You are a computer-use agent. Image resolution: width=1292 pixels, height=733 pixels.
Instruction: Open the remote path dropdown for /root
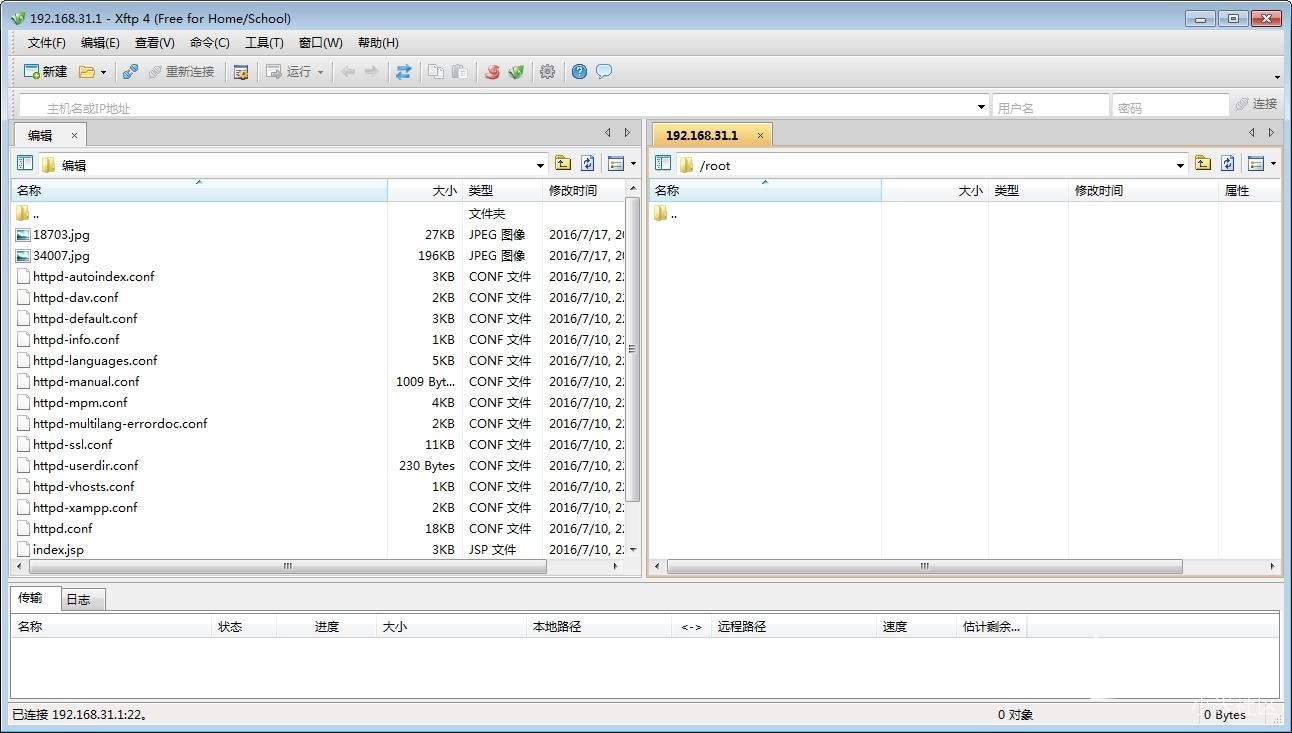[1180, 164]
